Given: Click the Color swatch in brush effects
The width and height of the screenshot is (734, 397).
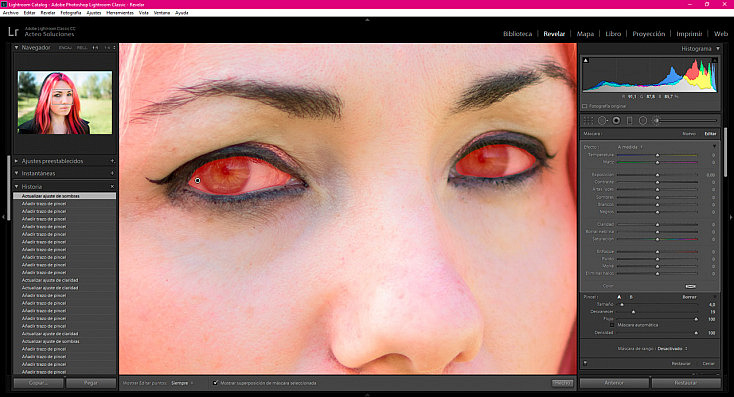Looking at the screenshot, I should [x=690, y=286].
